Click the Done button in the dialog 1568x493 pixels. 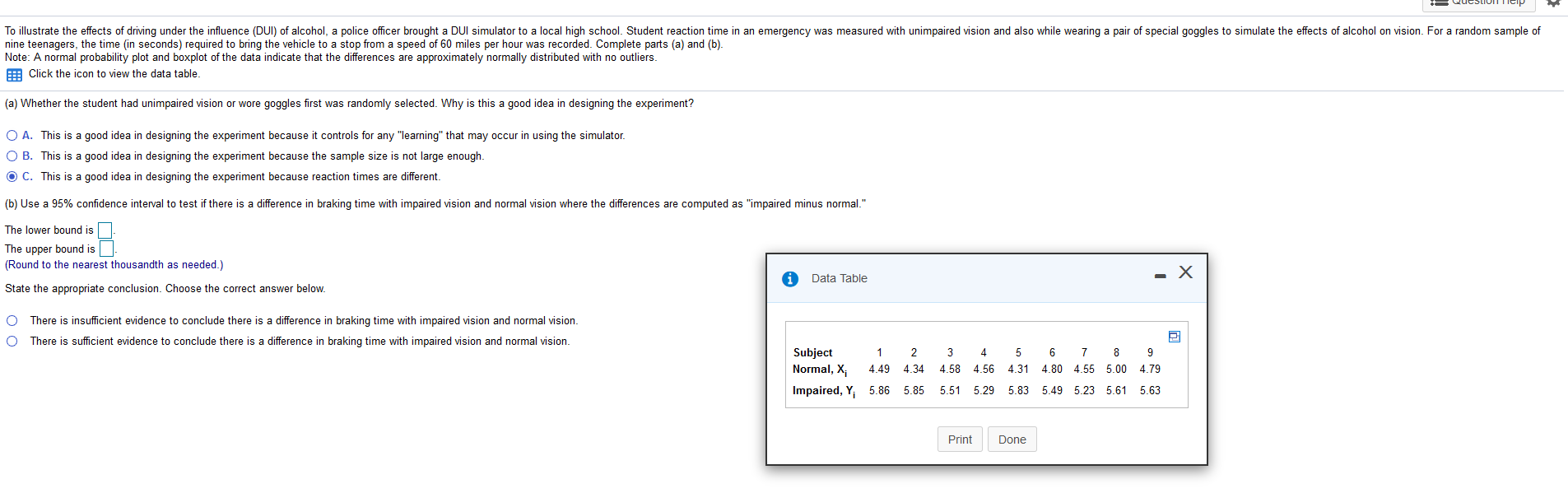click(x=1012, y=439)
